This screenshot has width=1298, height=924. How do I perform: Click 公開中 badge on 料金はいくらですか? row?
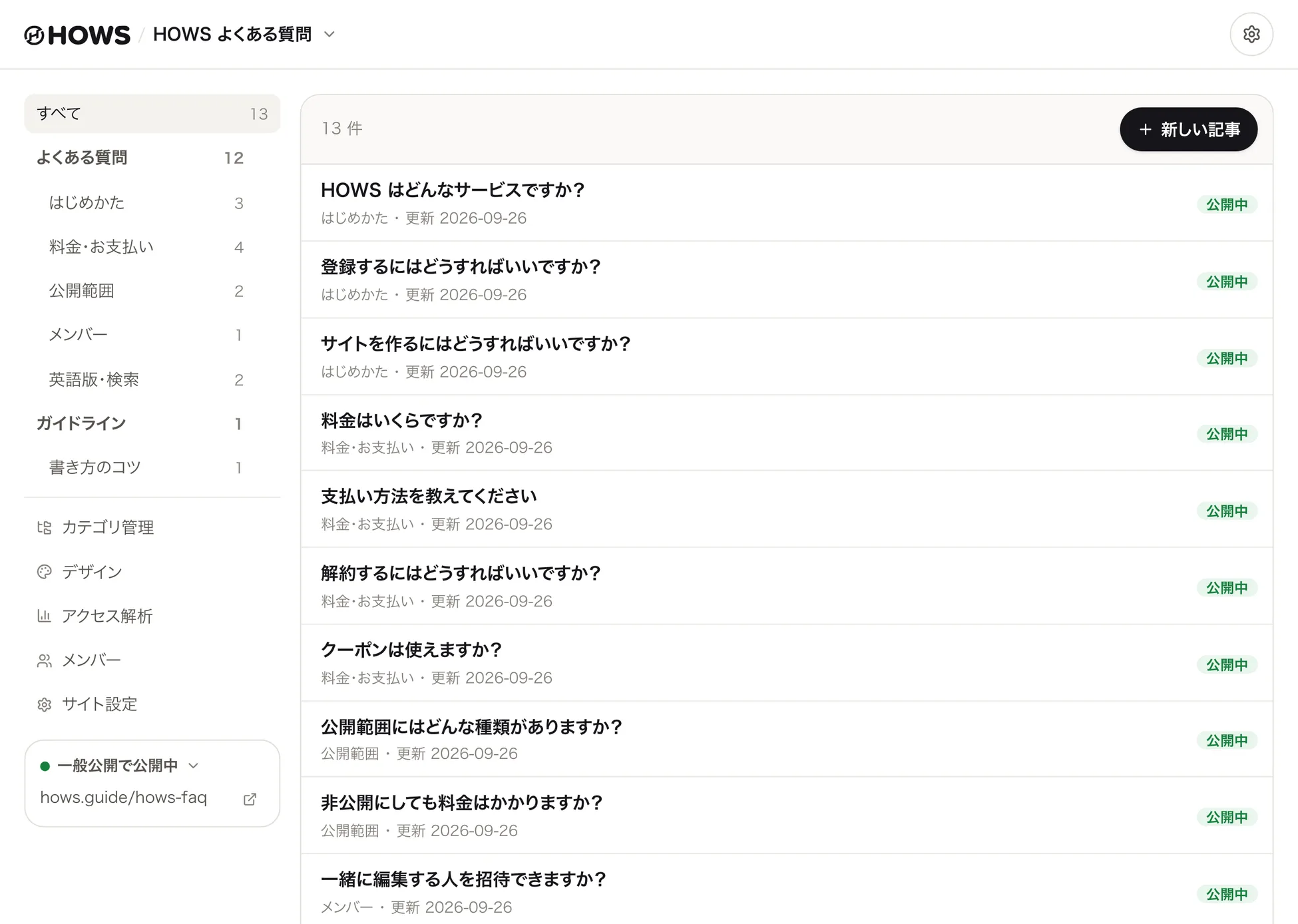click(1227, 434)
